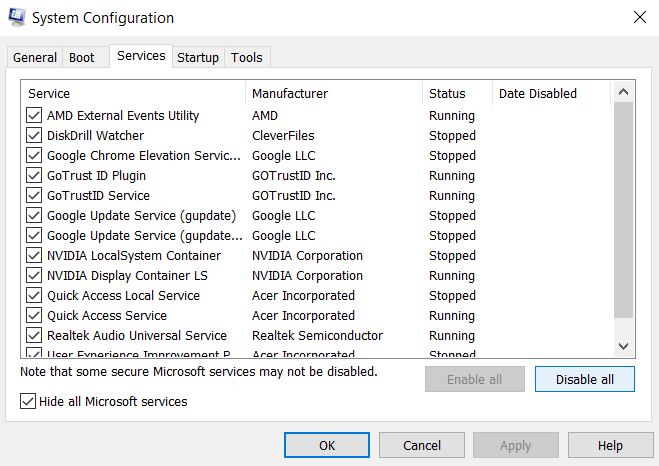Open the Boot tab
The image size is (659, 466).
82,58
